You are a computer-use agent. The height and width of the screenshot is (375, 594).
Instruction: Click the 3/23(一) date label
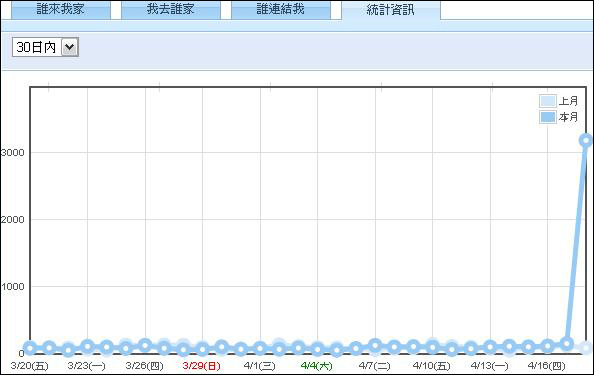click(86, 366)
